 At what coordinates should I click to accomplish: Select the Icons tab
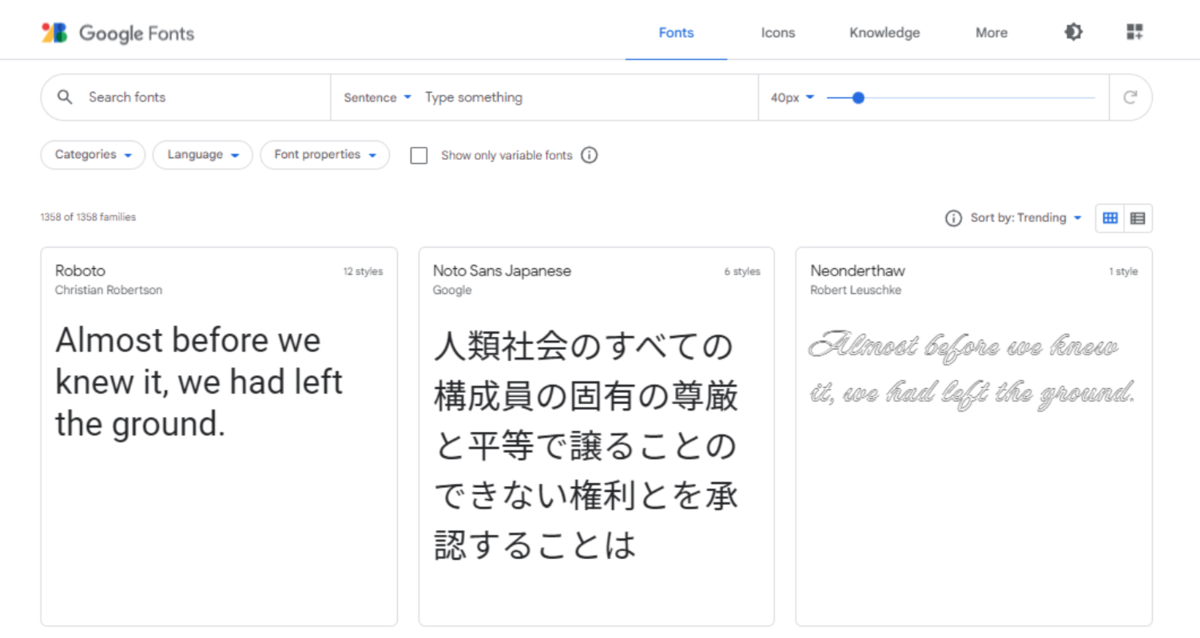click(x=778, y=33)
